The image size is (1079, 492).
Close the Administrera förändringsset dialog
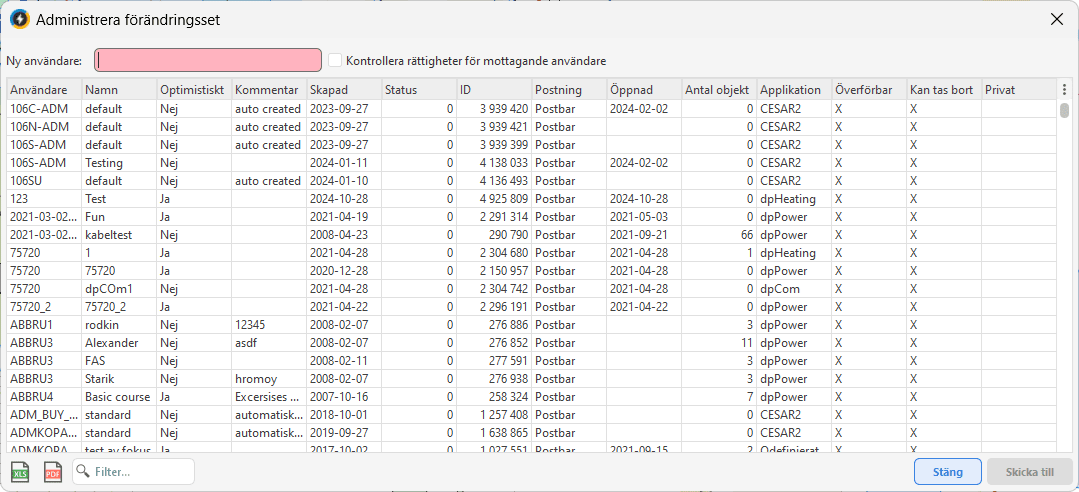click(1056, 19)
